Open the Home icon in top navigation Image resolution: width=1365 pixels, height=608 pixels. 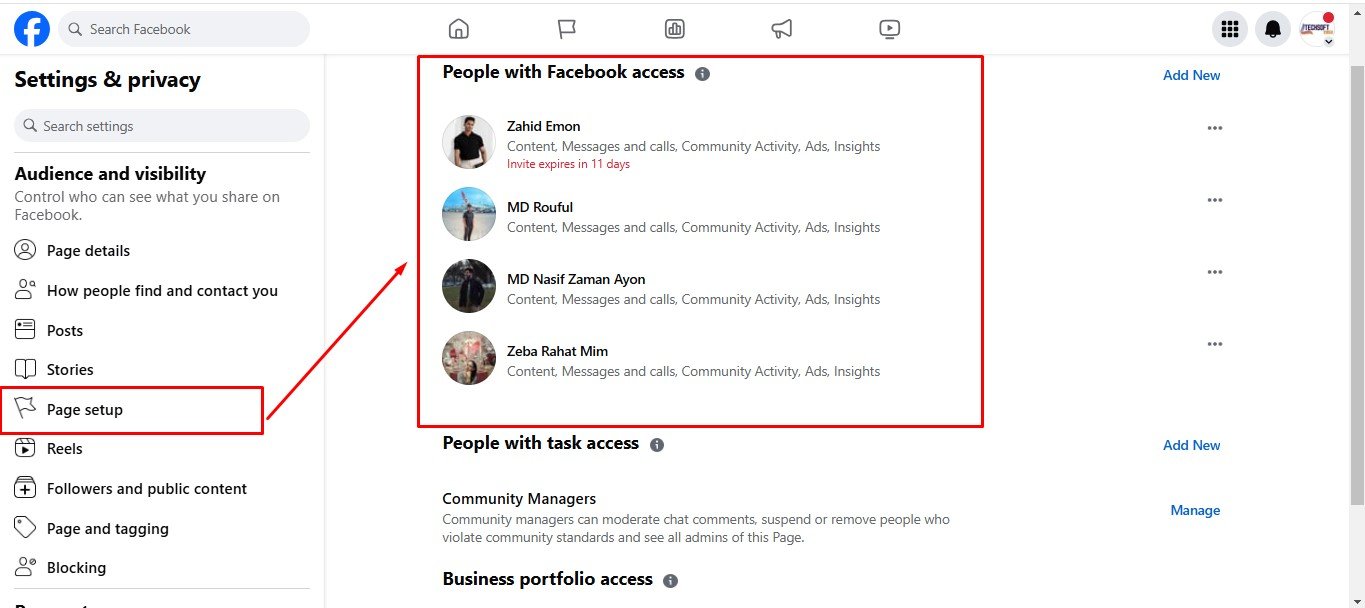pos(459,29)
